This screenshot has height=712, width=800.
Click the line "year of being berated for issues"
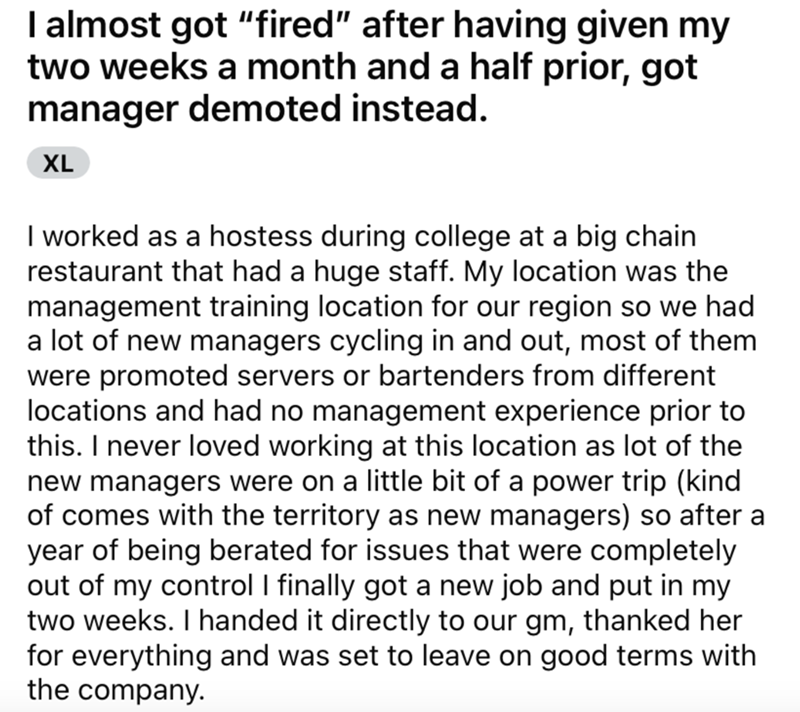point(382,551)
